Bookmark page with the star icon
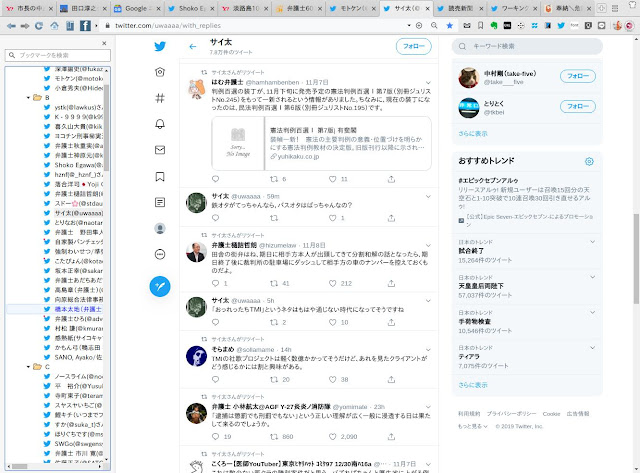This screenshot has width=640, height=473. click(x=449, y=25)
